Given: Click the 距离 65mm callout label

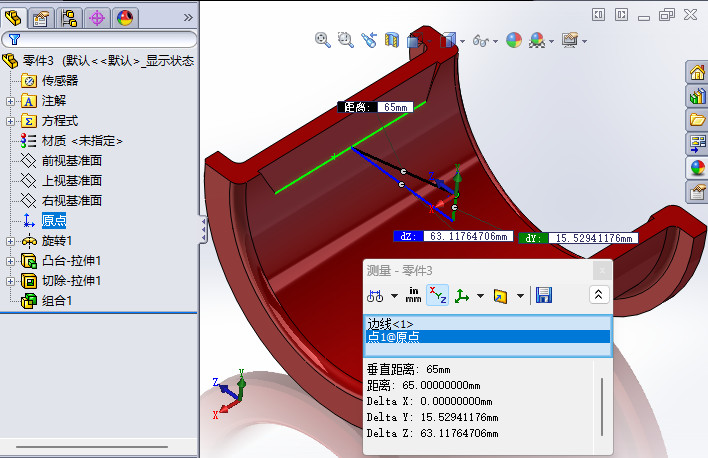Looking at the screenshot, I should pyautogui.click(x=375, y=107).
